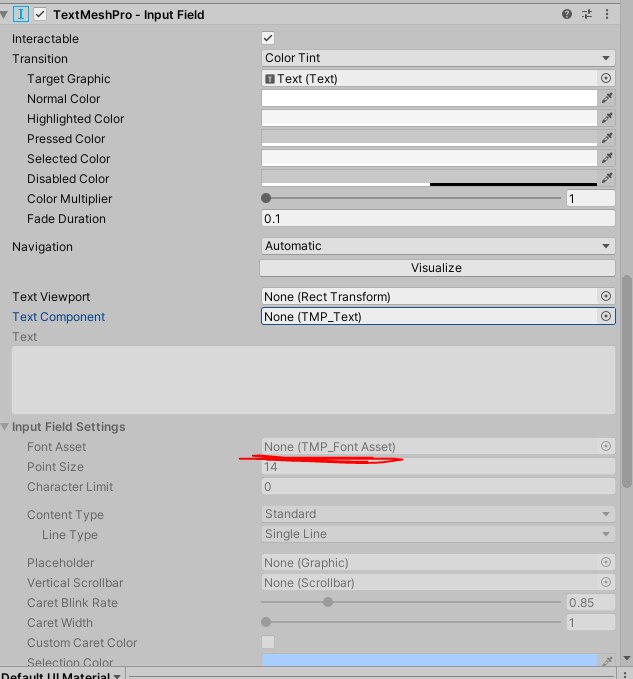Open the Navigation Automatic dropdown
The width and height of the screenshot is (633, 679).
coord(438,246)
